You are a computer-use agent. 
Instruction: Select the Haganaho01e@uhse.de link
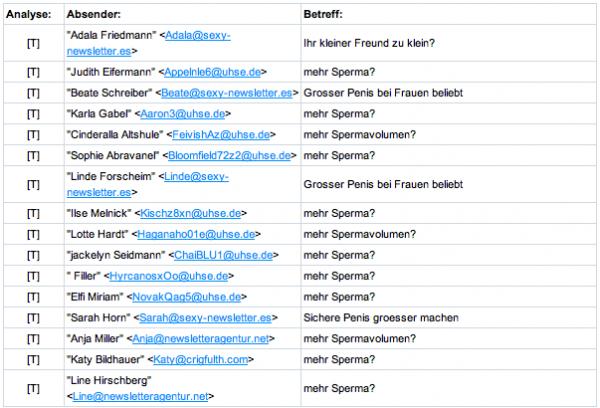tap(196, 234)
